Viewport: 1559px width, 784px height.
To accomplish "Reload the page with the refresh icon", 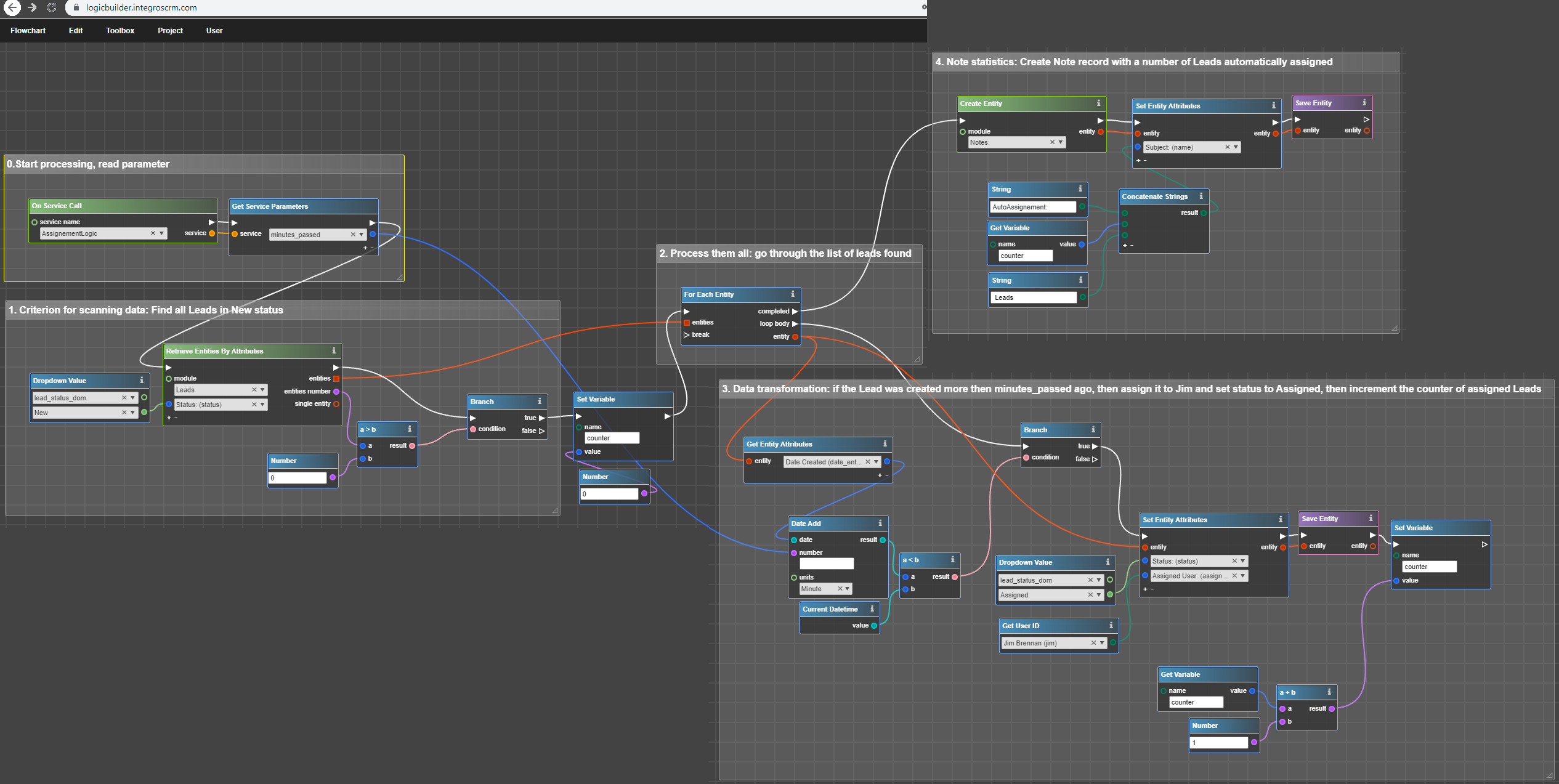I will coord(52,7).
